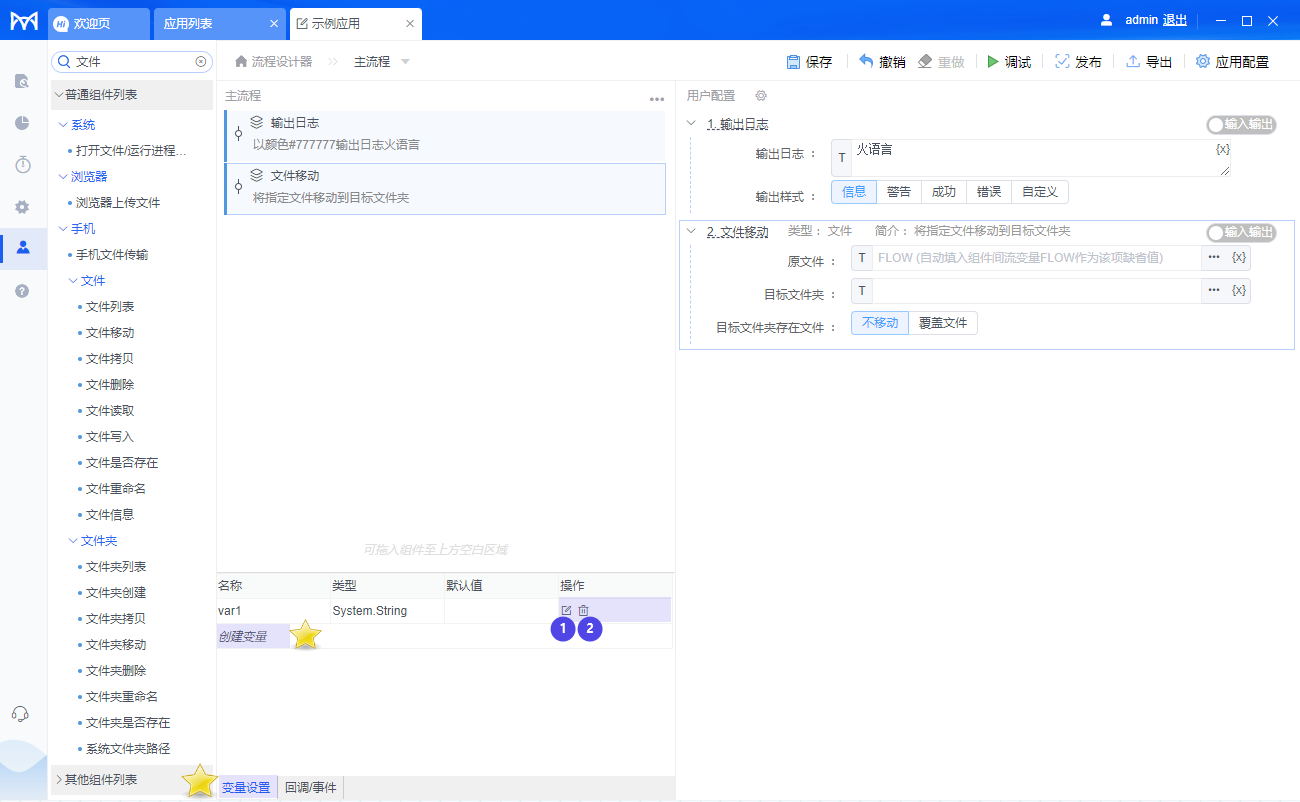Collapse the 1.输出日志 configuration section

(691, 124)
